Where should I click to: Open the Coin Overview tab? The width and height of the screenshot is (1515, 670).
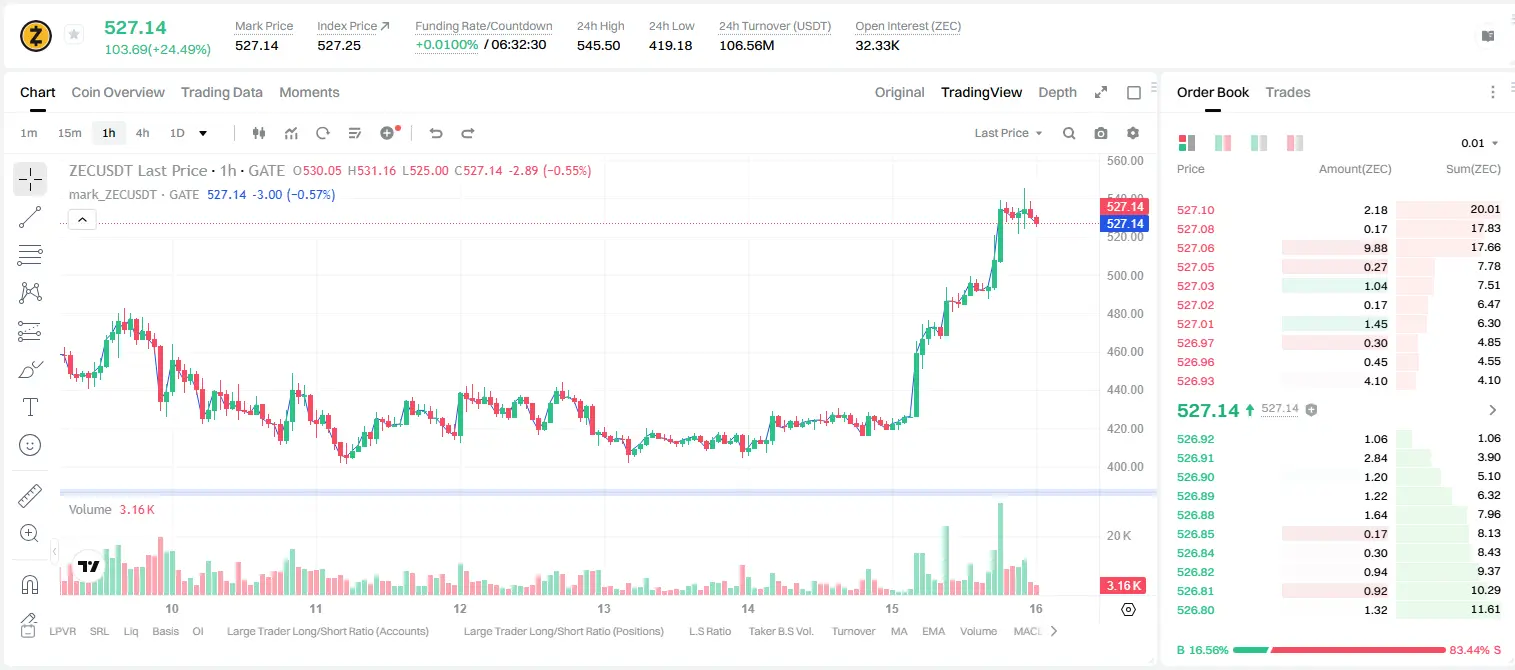[x=118, y=92]
